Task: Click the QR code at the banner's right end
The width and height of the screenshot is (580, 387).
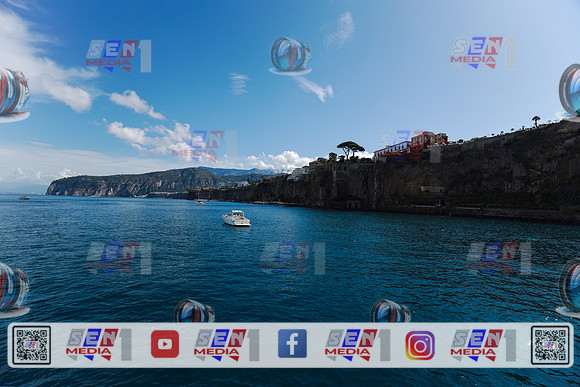Action: point(550,345)
